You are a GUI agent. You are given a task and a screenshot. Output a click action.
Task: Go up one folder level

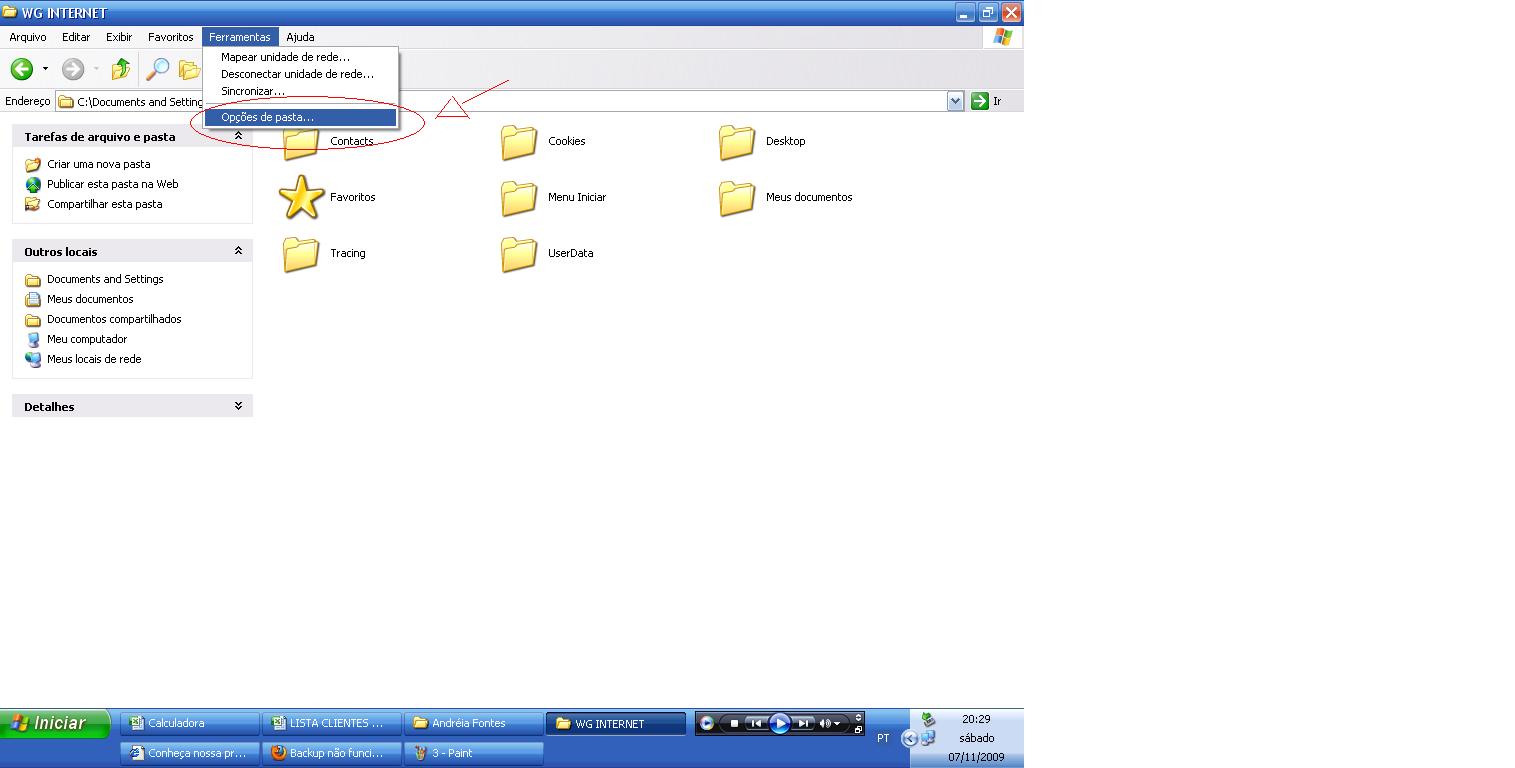coord(121,69)
